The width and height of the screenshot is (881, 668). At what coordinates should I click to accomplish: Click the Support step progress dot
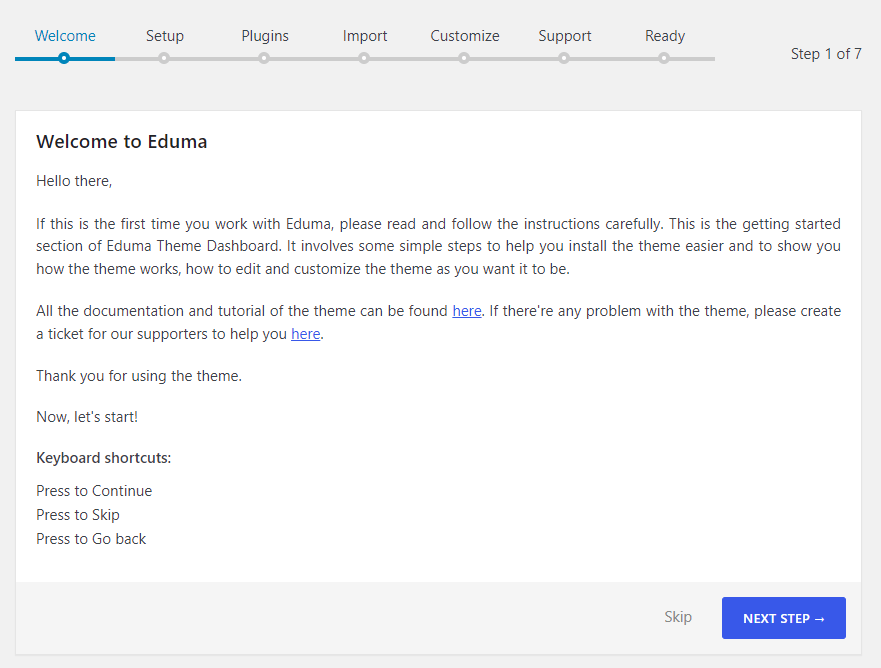pyautogui.click(x=564, y=58)
